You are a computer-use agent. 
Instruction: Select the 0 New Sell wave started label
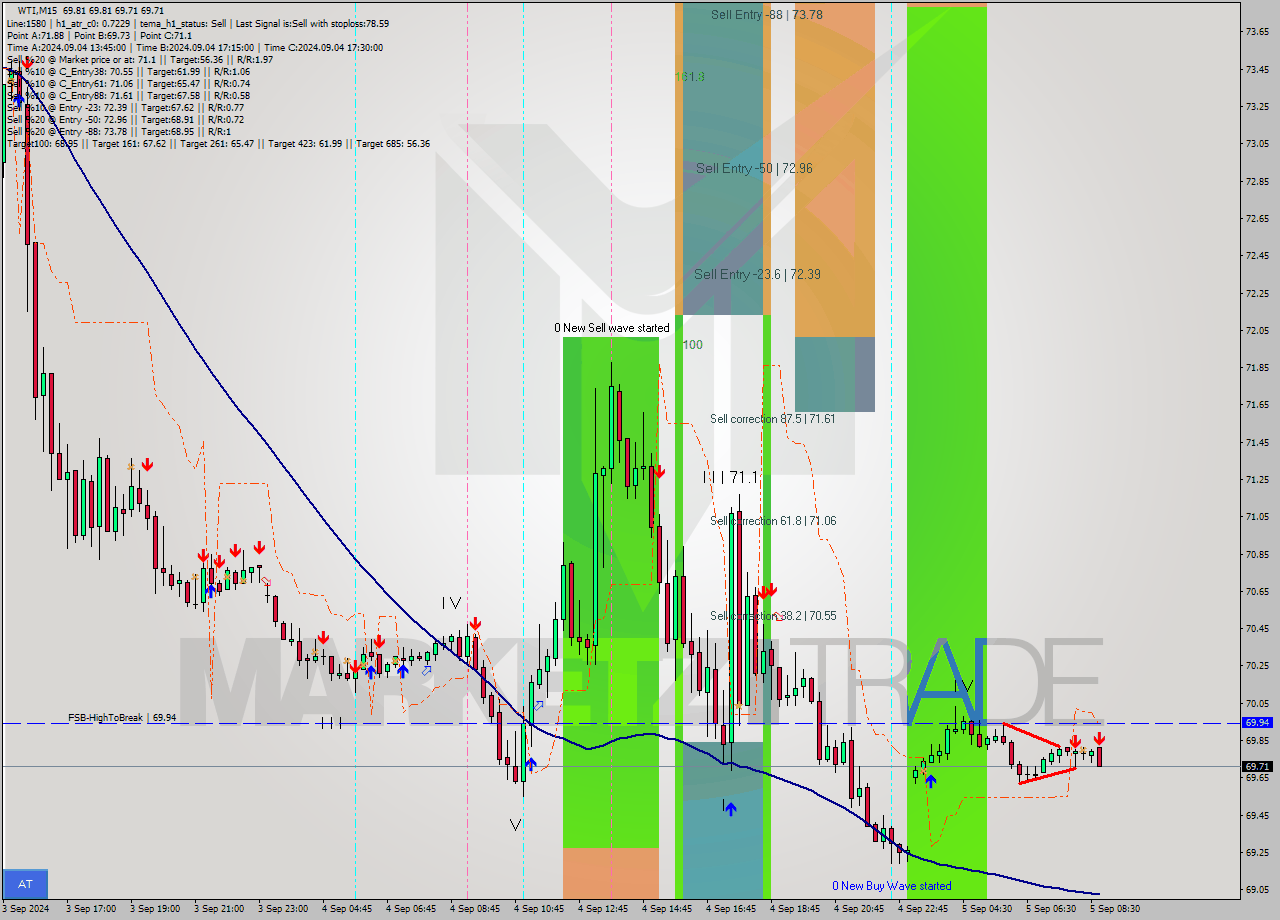point(612,327)
